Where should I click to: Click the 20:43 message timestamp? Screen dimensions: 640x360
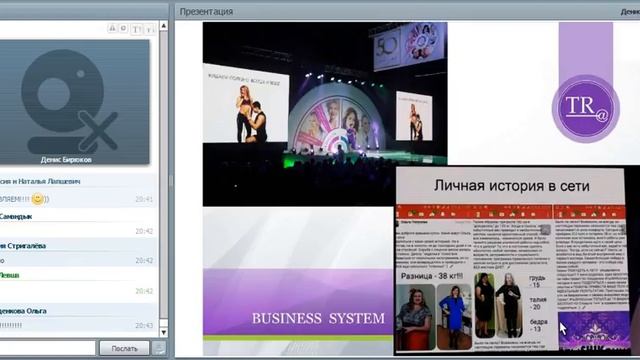point(144,325)
